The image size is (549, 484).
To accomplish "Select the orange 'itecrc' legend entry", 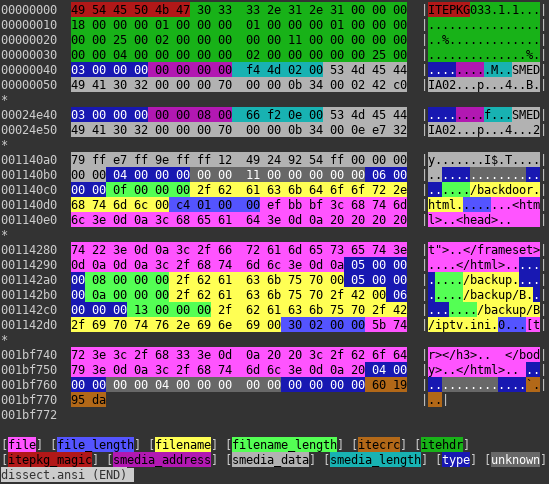I will pos(379,445).
